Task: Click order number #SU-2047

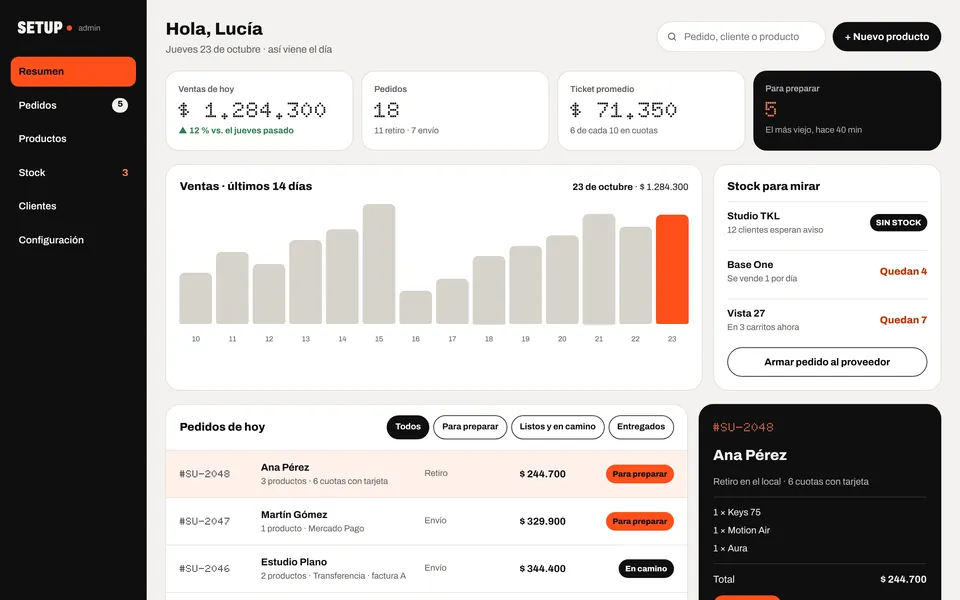Action: (204, 521)
